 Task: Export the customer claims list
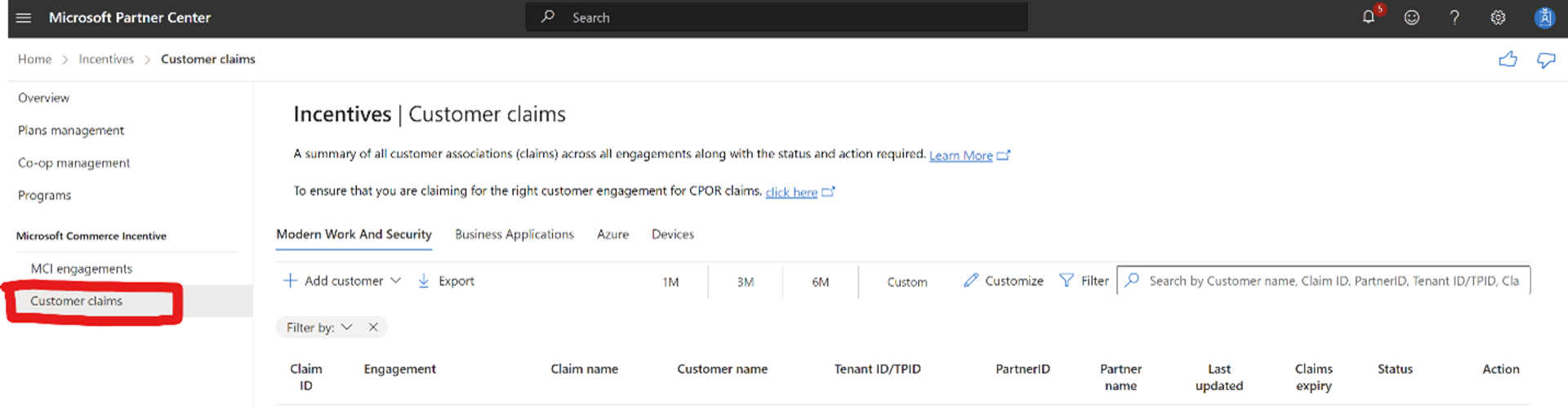coord(446,280)
